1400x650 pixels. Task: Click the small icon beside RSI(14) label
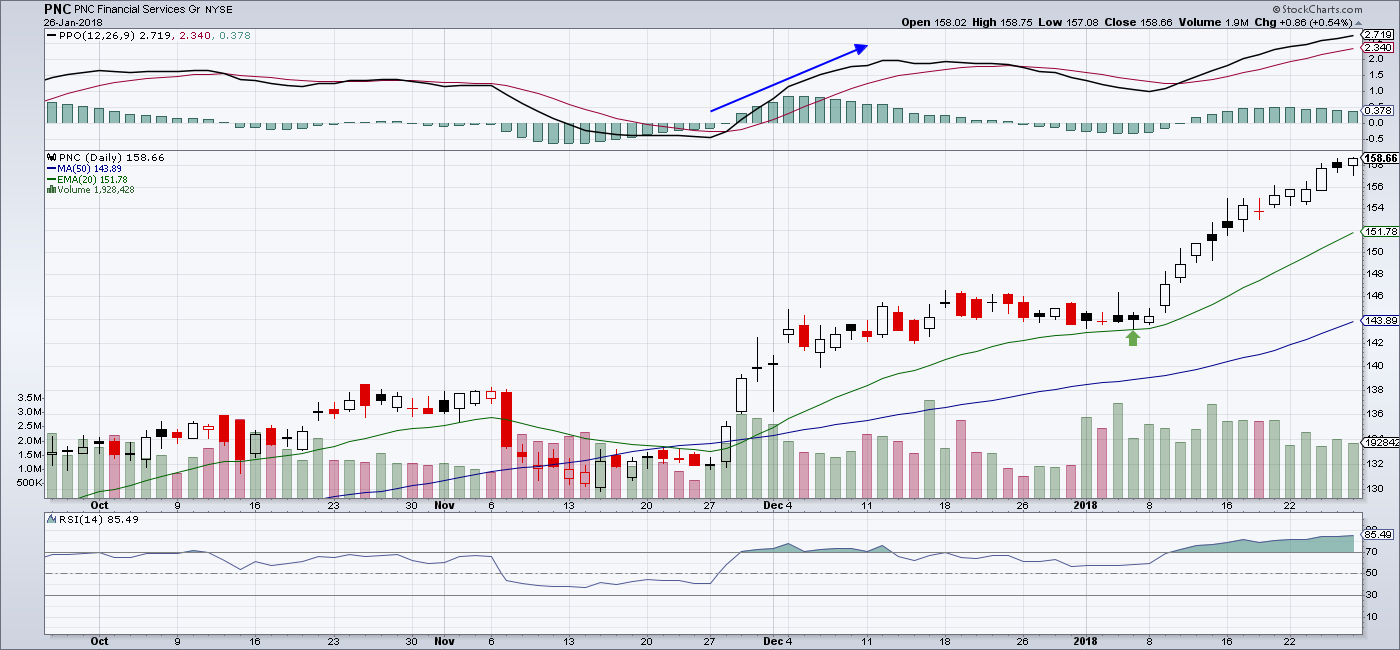click(x=51, y=519)
